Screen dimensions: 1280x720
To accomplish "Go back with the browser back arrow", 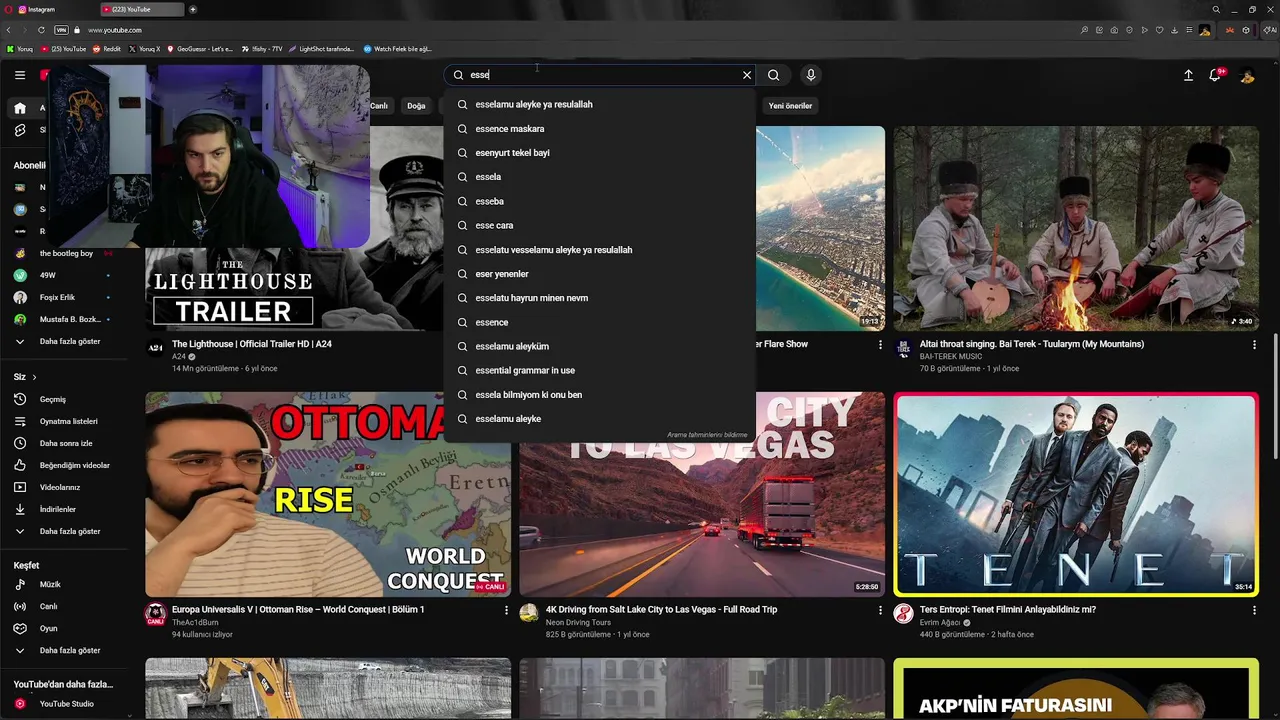I will [9, 30].
